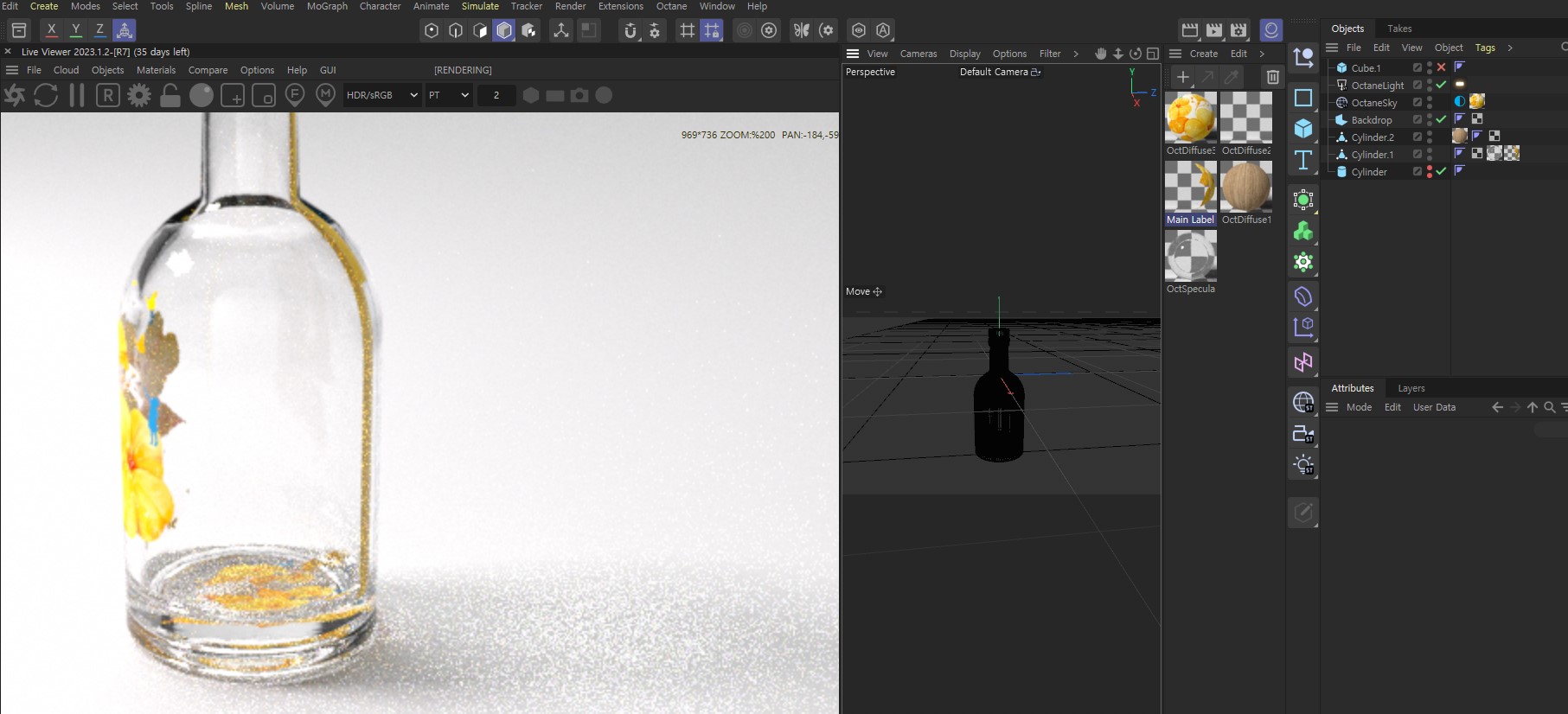Select the OctSpecula material thumbnail

click(x=1191, y=256)
